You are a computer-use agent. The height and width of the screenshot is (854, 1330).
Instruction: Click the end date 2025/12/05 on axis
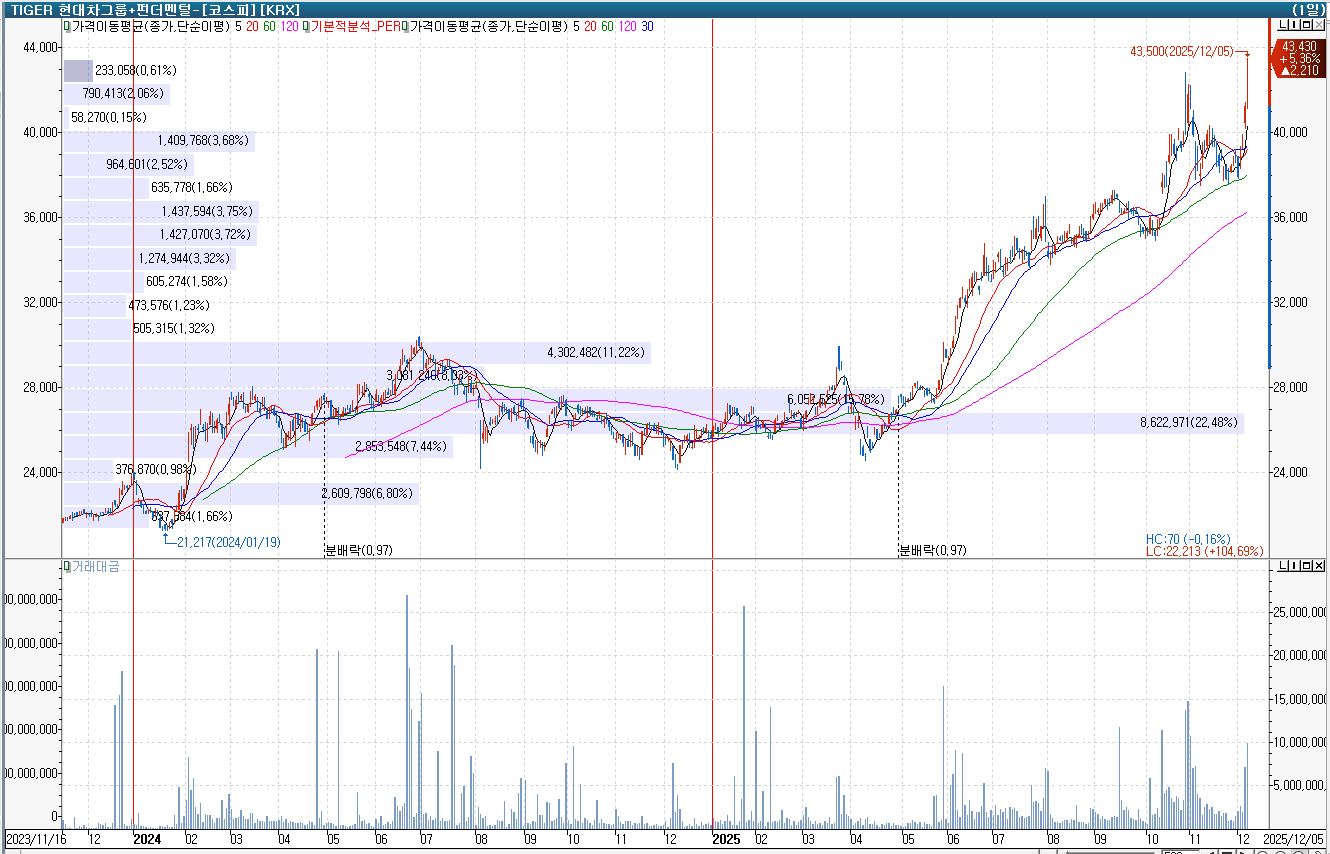tap(1292, 839)
